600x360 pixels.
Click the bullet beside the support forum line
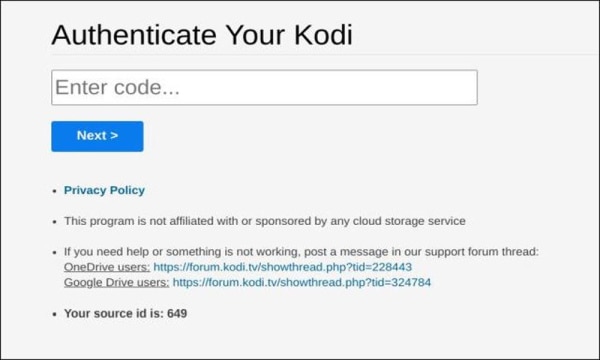click(55, 252)
